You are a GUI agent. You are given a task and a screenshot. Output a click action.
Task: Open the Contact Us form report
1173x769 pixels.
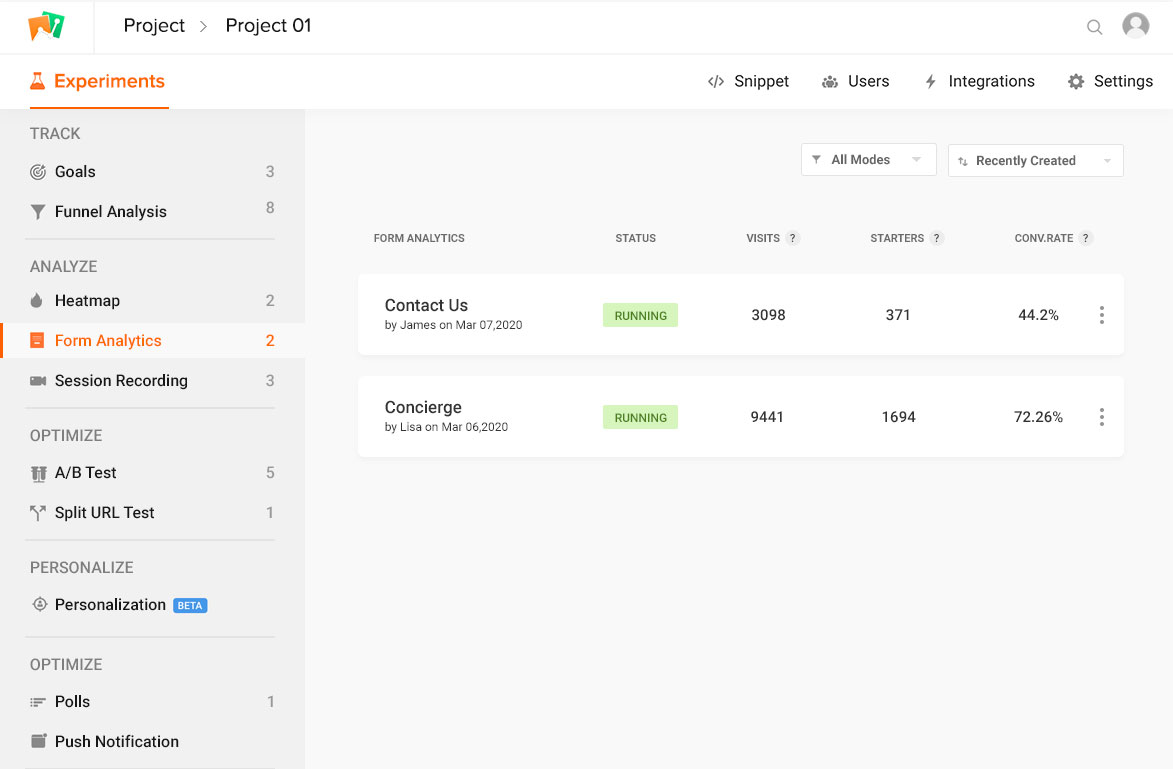coord(426,306)
